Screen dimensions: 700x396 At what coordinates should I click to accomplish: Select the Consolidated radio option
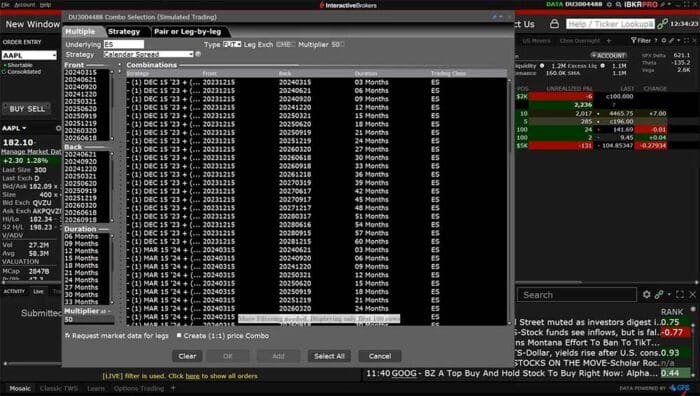point(4,72)
